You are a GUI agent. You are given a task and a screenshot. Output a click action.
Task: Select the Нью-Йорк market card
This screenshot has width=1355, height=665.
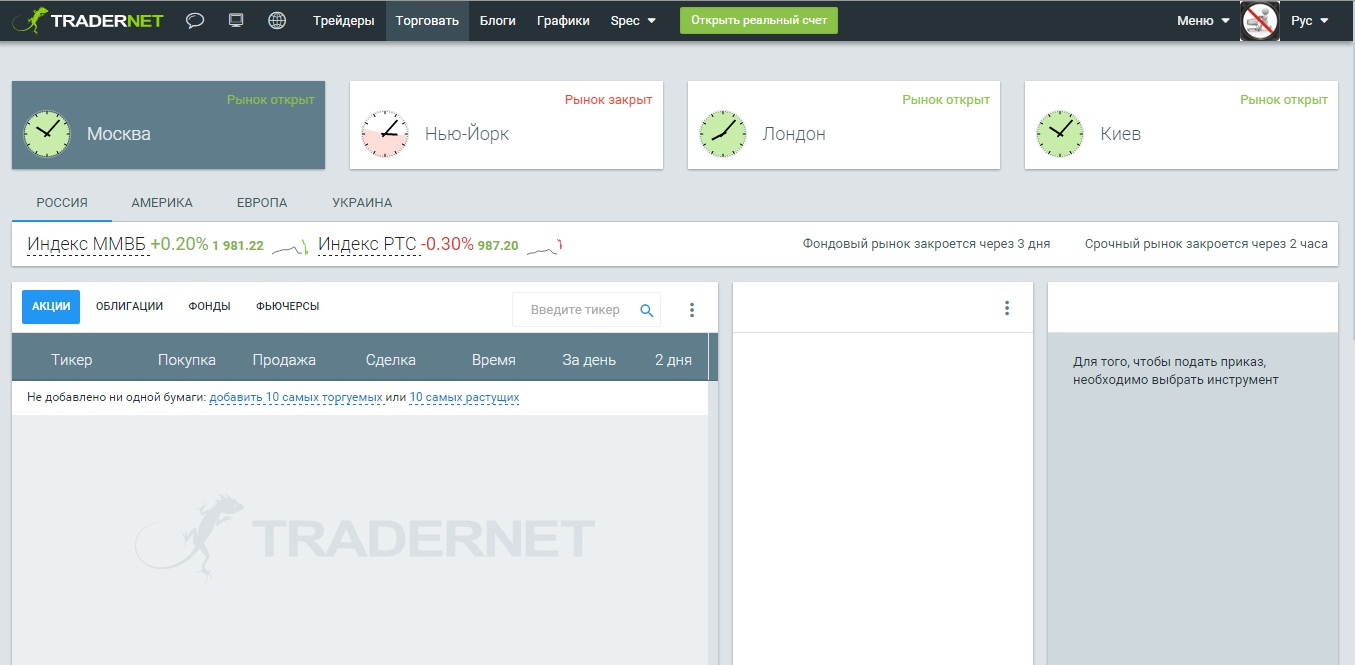tap(506, 125)
